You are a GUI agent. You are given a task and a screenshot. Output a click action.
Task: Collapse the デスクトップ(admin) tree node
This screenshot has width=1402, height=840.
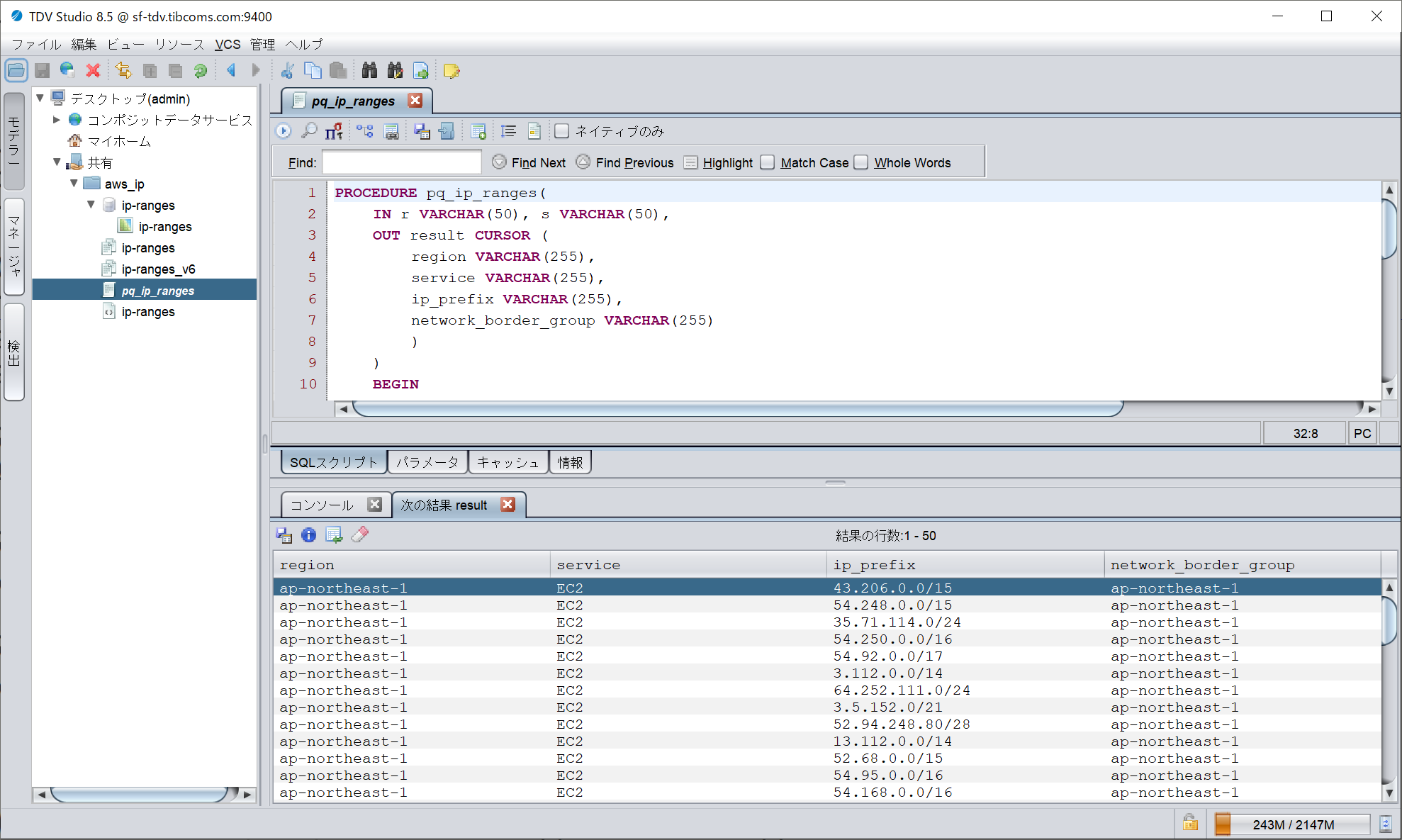pyautogui.click(x=40, y=98)
